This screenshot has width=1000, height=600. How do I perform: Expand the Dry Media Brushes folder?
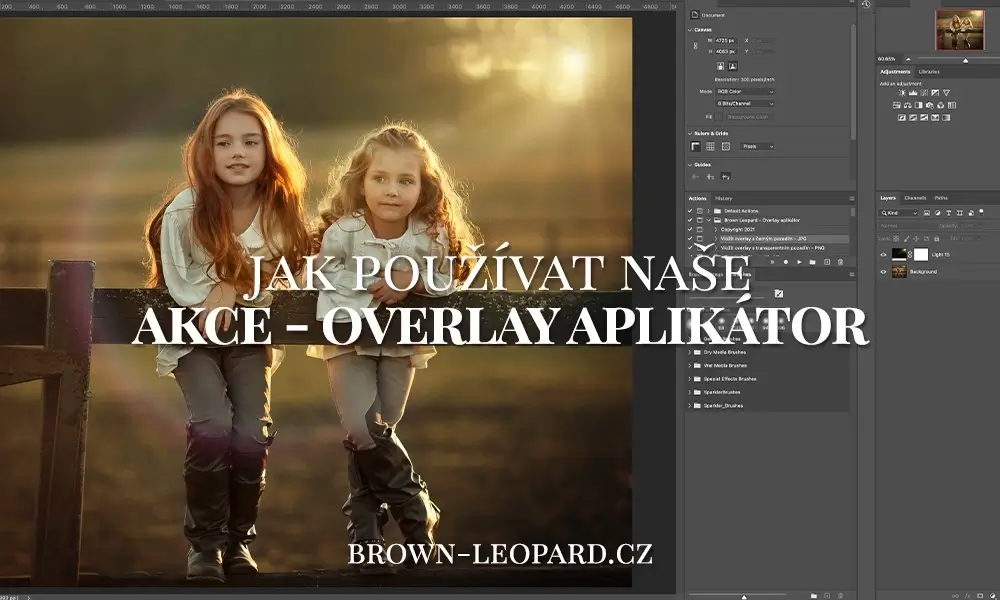click(690, 352)
